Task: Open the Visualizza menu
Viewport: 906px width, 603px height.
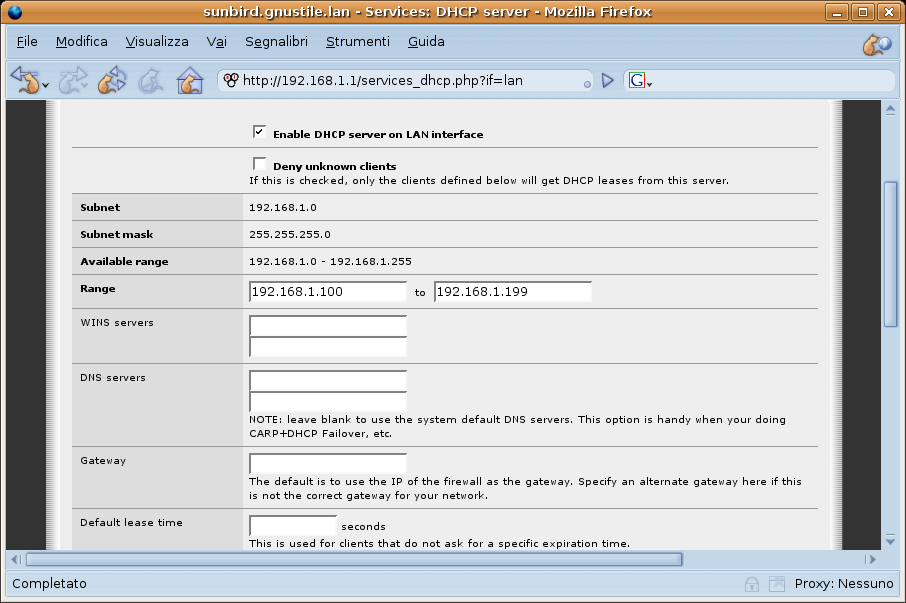Action: (x=157, y=42)
